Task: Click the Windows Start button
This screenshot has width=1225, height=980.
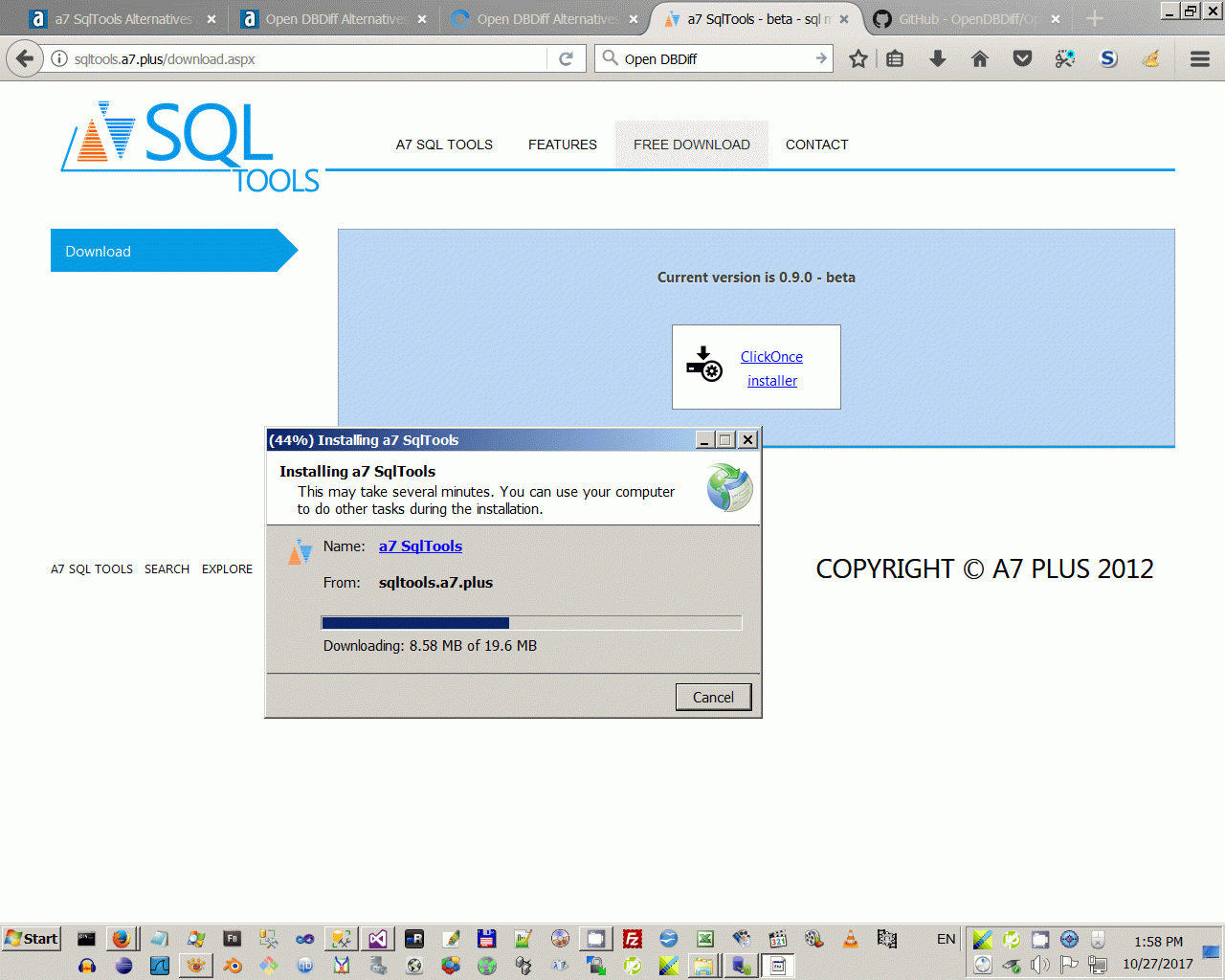Action: click(x=32, y=939)
